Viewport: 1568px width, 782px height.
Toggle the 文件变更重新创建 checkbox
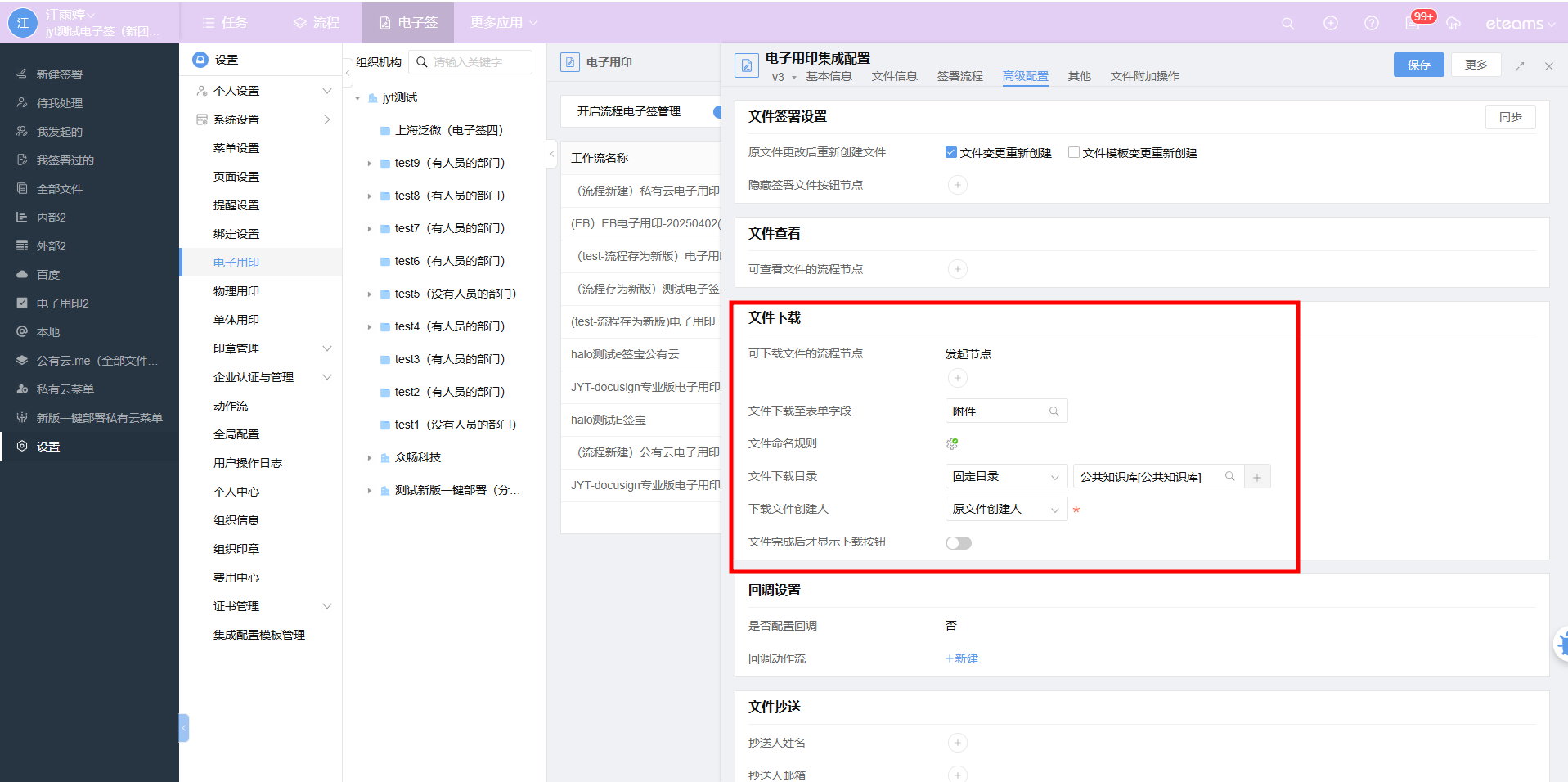(x=950, y=152)
